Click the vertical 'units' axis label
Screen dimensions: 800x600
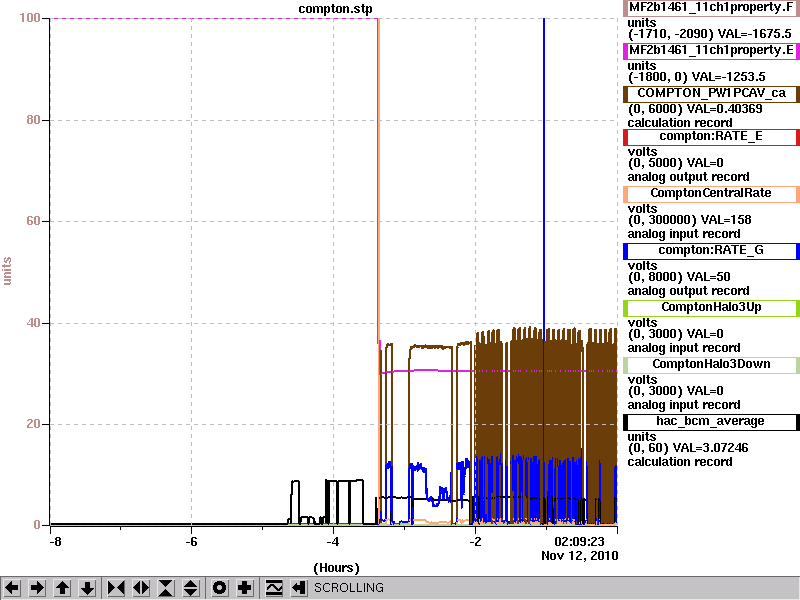point(7,271)
